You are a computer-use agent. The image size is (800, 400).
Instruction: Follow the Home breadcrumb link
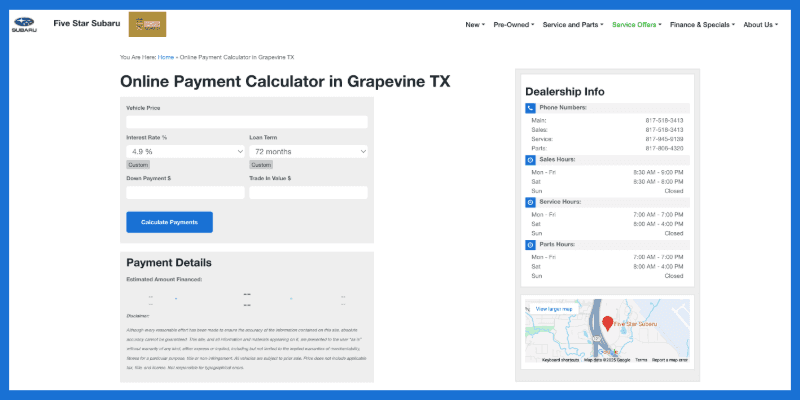(166, 57)
